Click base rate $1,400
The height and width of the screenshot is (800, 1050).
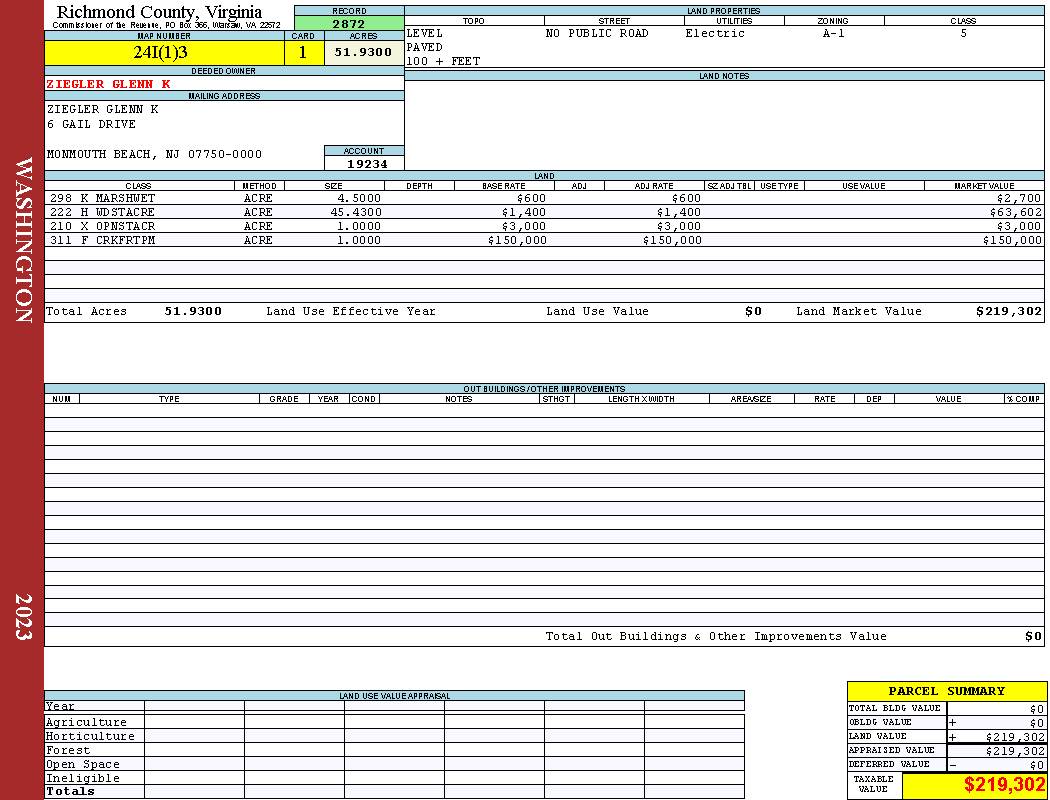click(524, 213)
